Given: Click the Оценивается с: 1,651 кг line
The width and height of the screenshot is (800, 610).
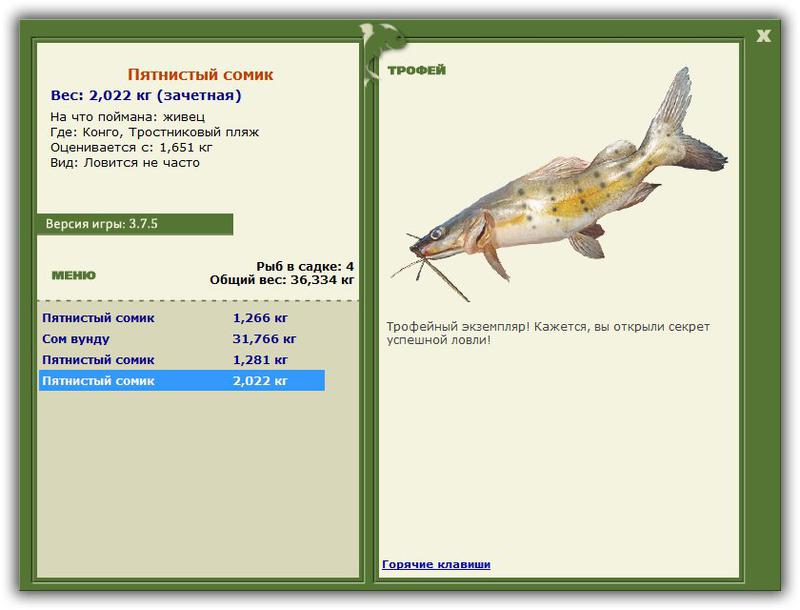Looking at the screenshot, I should click(x=131, y=147).
